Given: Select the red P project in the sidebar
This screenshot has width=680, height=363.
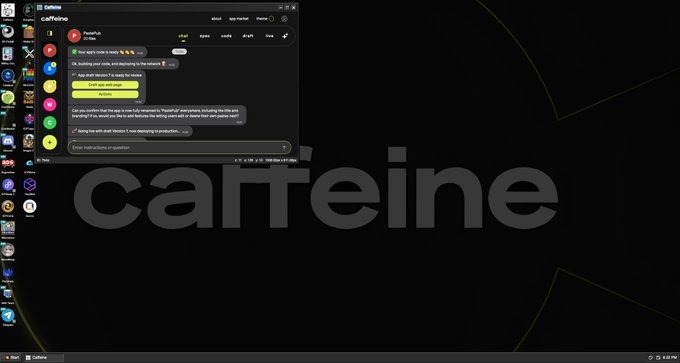Looking at the screenshot, I should (49, 50).
